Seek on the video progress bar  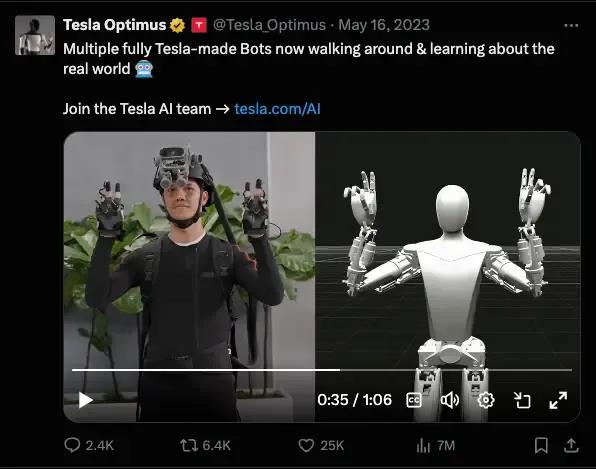322,370
